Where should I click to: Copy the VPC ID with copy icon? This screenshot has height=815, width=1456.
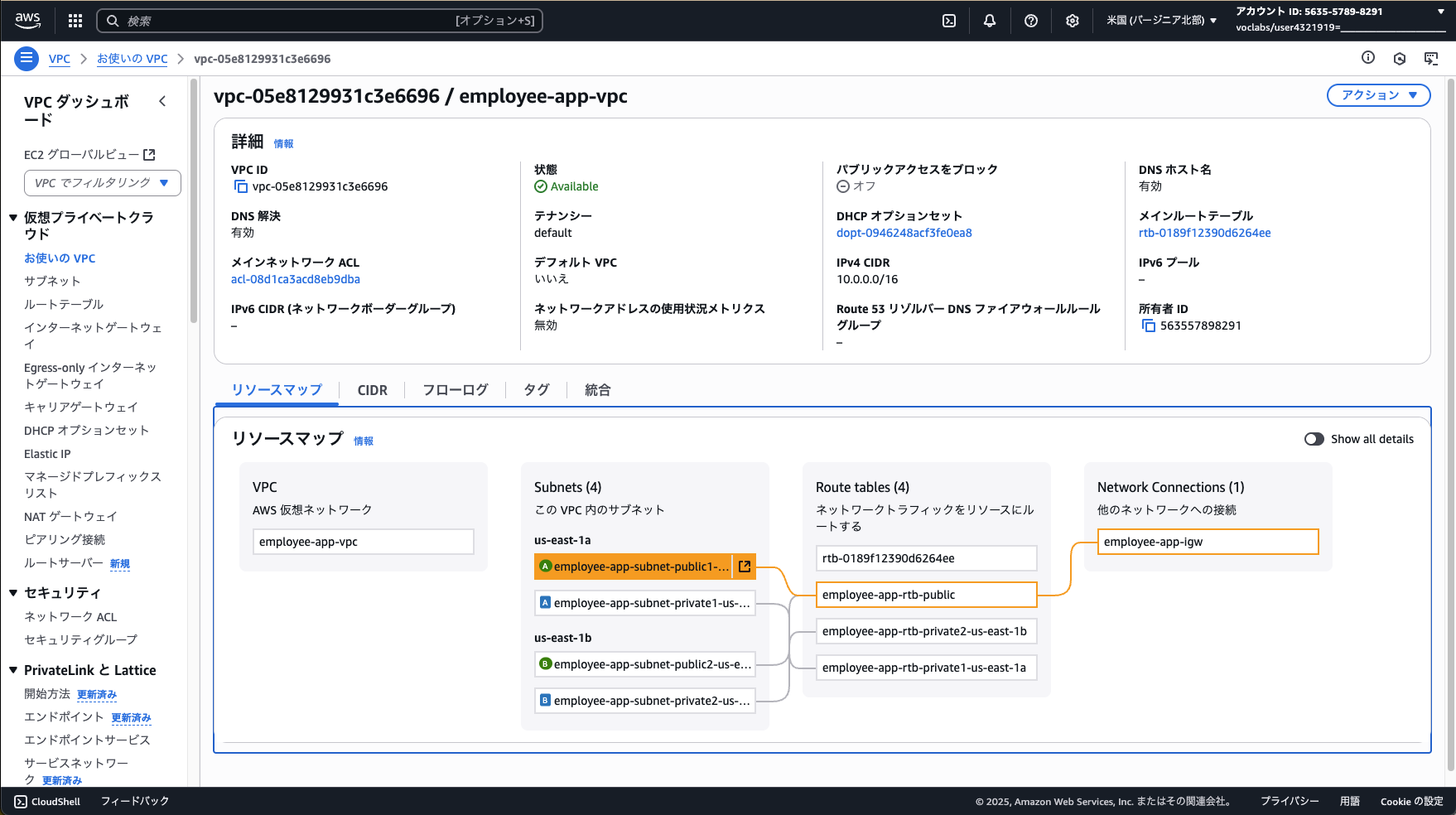pos(241,187)
